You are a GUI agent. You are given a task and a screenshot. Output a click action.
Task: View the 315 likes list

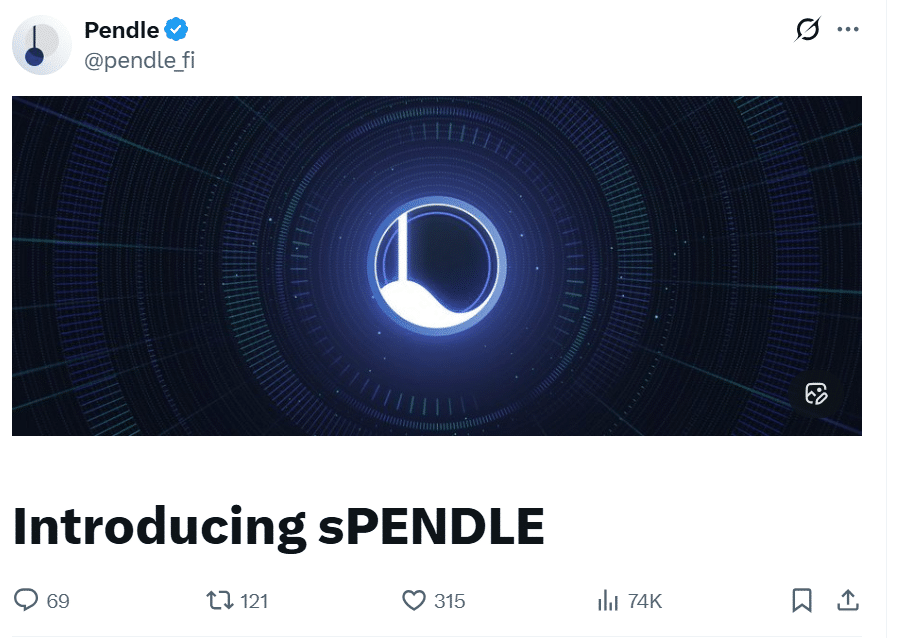450,601
